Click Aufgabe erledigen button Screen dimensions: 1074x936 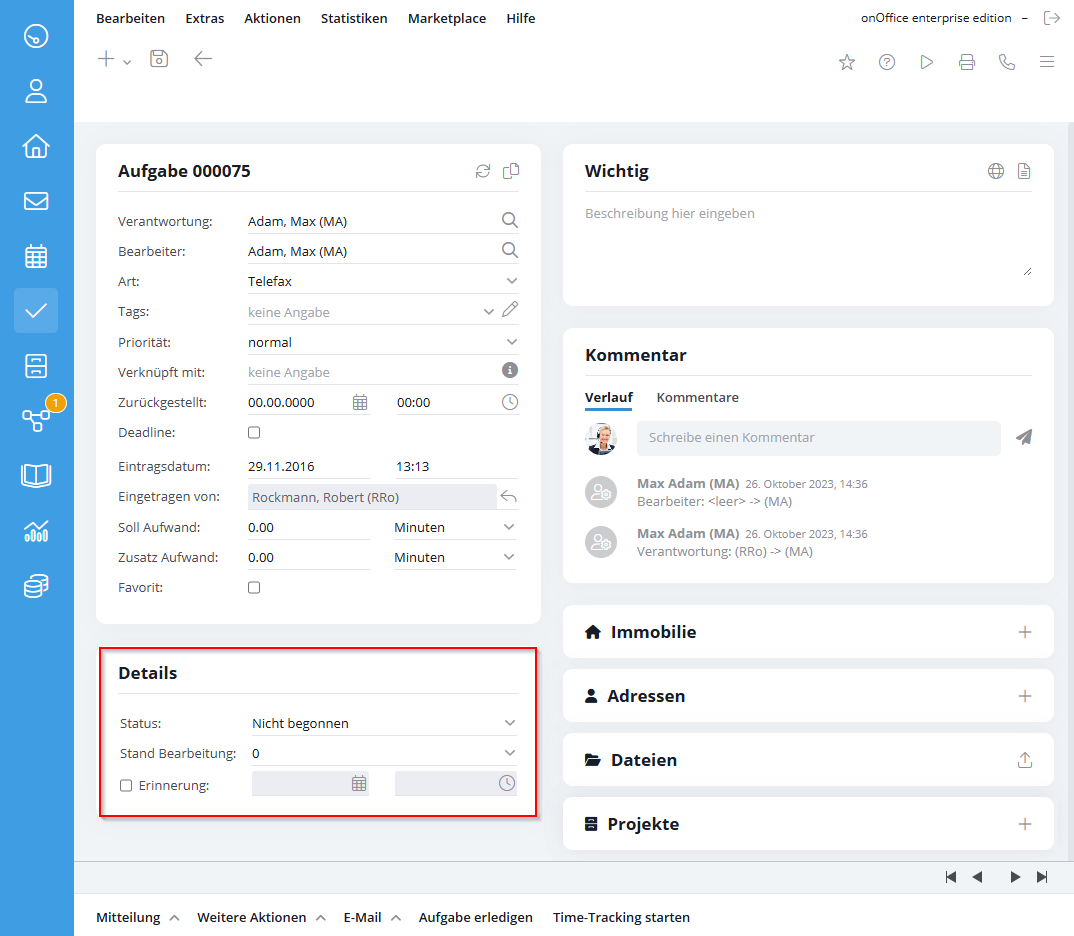(x=475, y=917)
